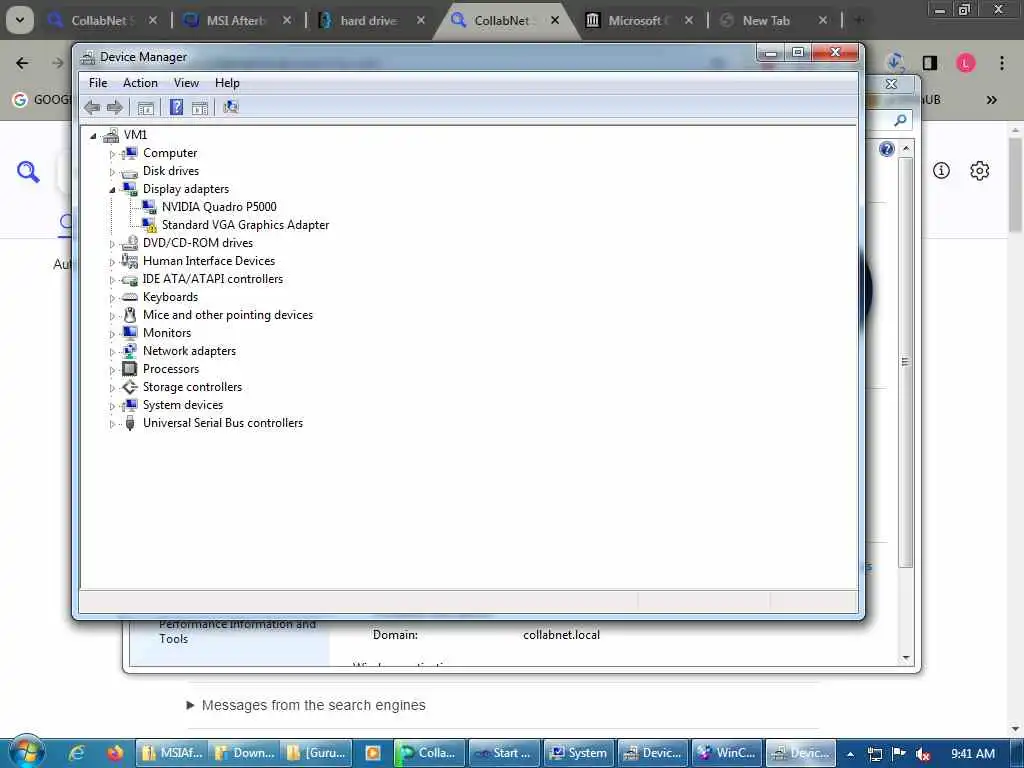1024x768 pixels.
Task: Open the Action menu
Action: pyautogui.click(x=140, y=83)
